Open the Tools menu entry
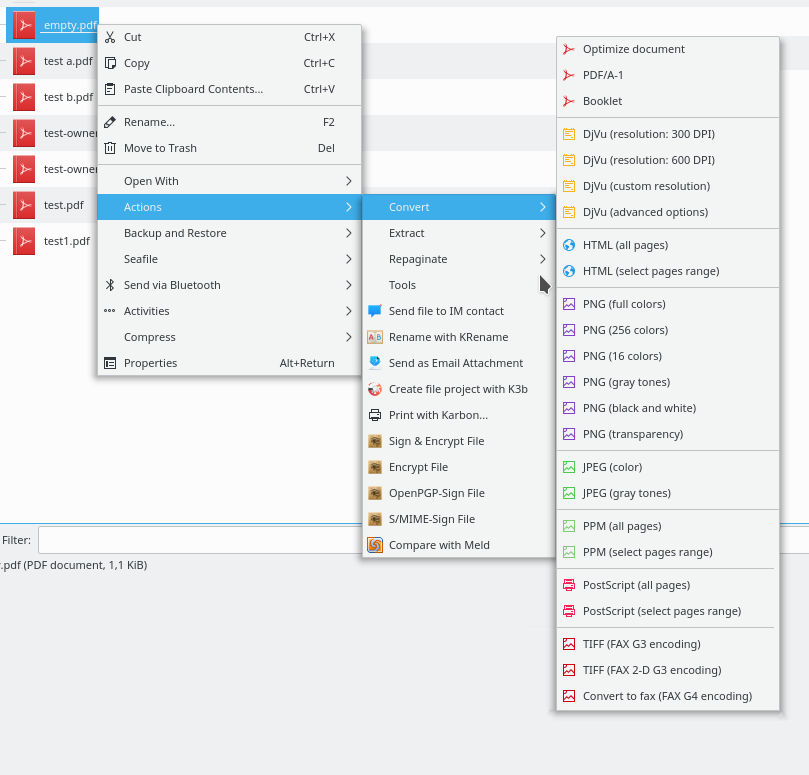The width and height of the screenshot is (809, 775). point(459,285)
